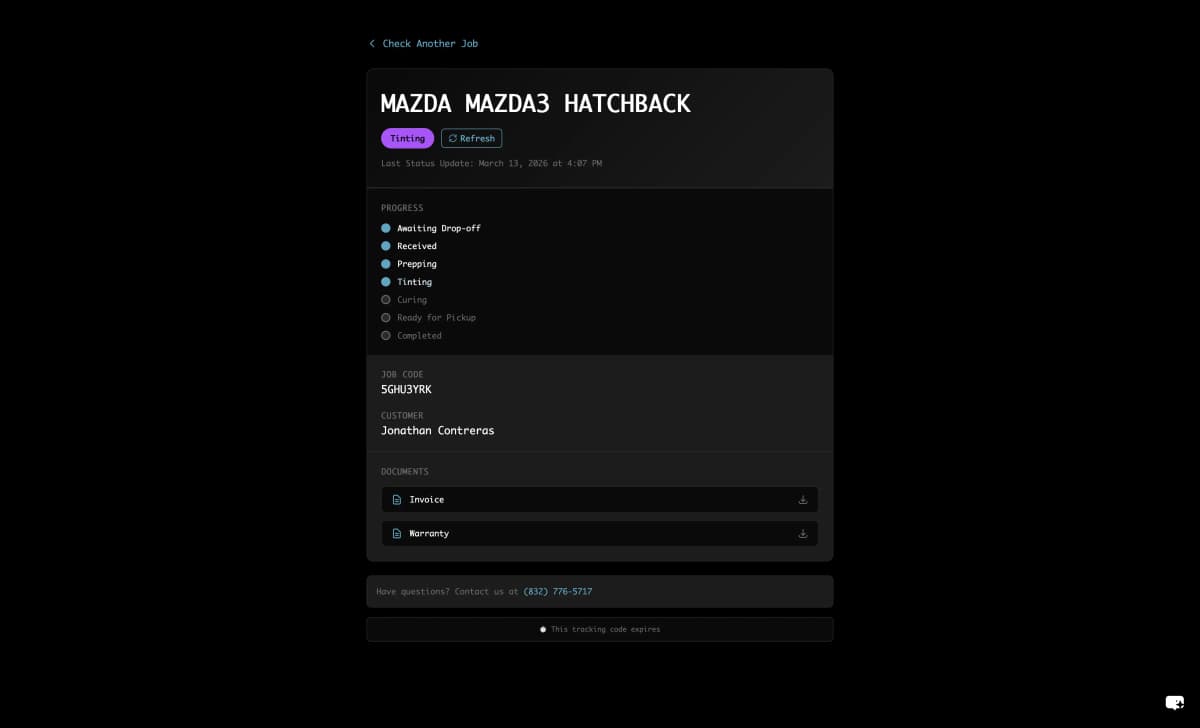
Task: Click the Ready for Pickup progress dot
Action: coord(386,318)
